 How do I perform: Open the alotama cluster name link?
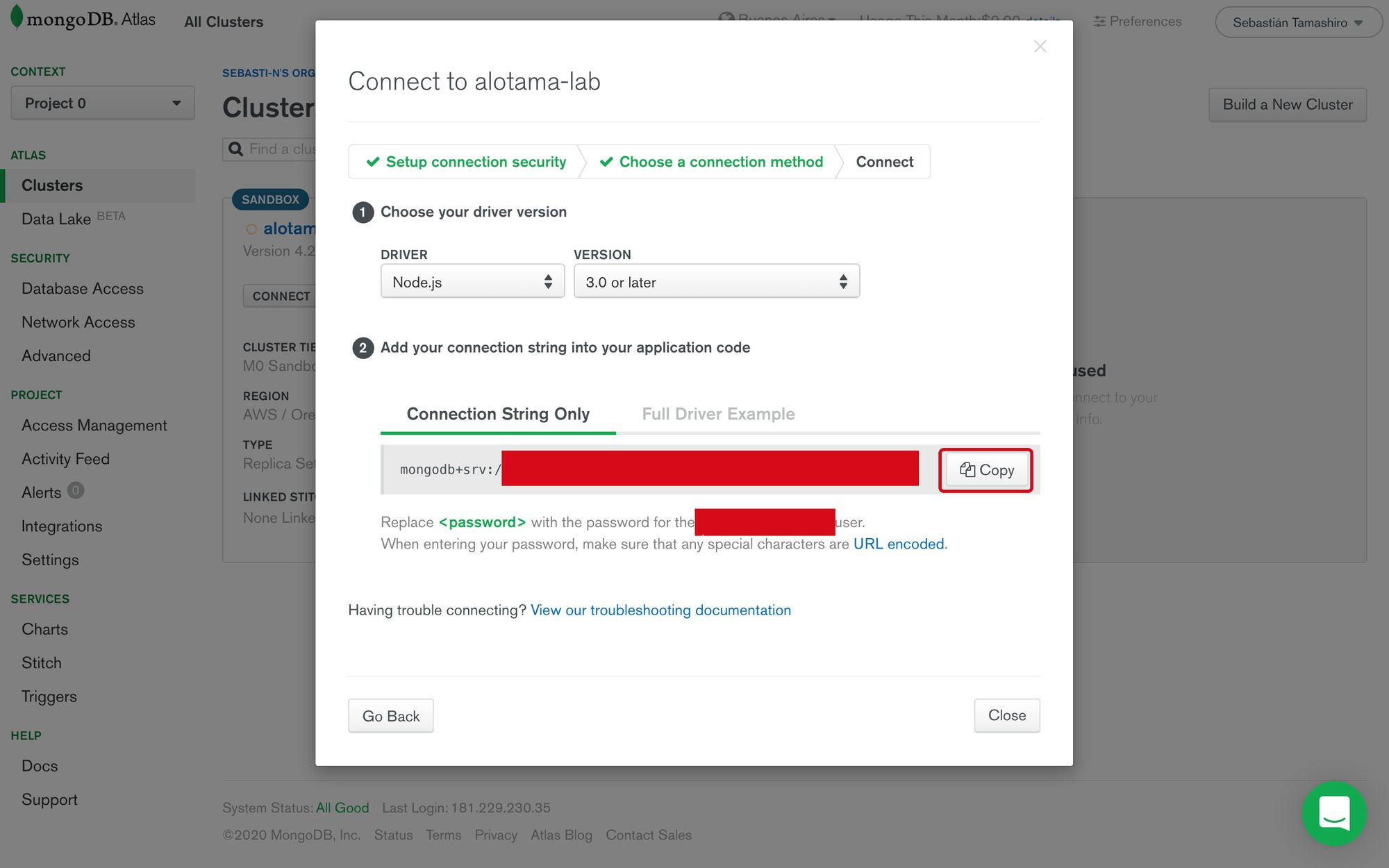coord(289,228)
